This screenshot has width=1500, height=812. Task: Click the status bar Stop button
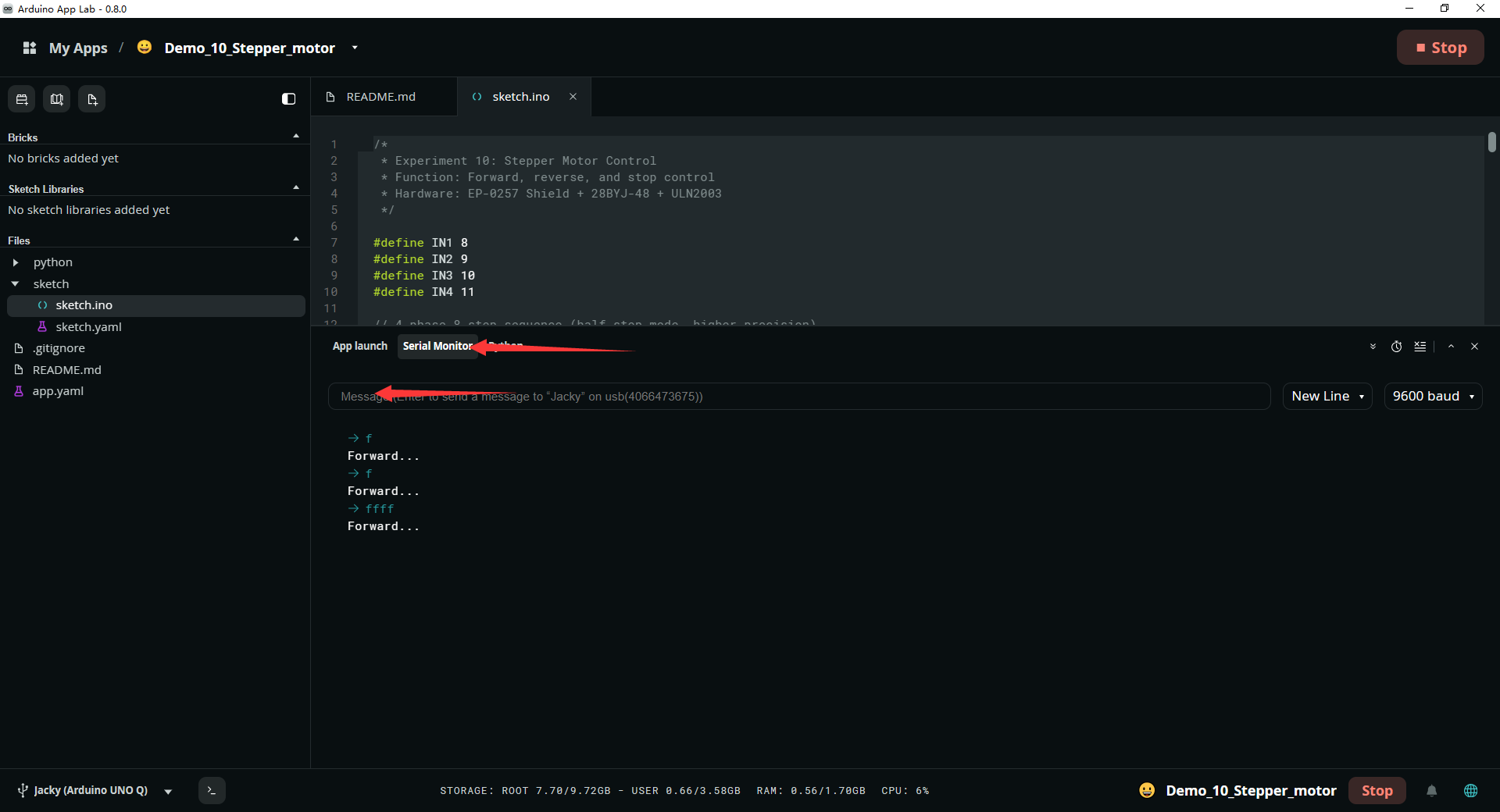pos(1377,790)
